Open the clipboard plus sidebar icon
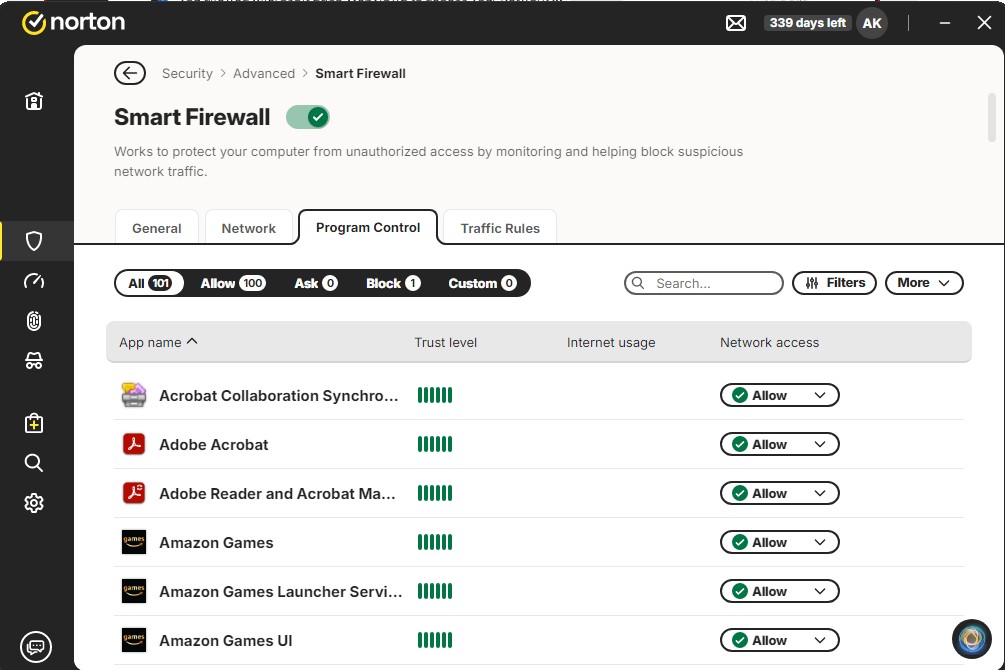The width and height of the screenshot is (1005, 670). (x=34, y=423)
